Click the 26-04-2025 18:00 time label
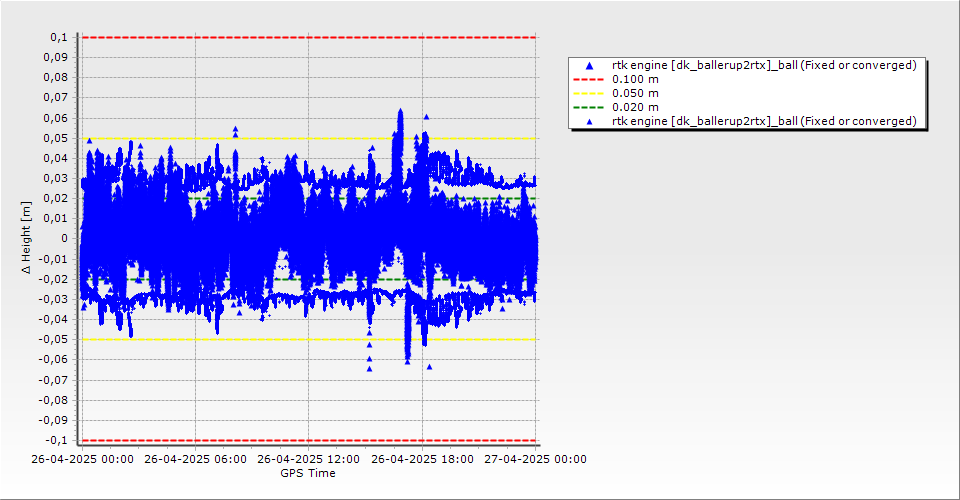The height and width of the screenshot is (500, 960). 422,459
